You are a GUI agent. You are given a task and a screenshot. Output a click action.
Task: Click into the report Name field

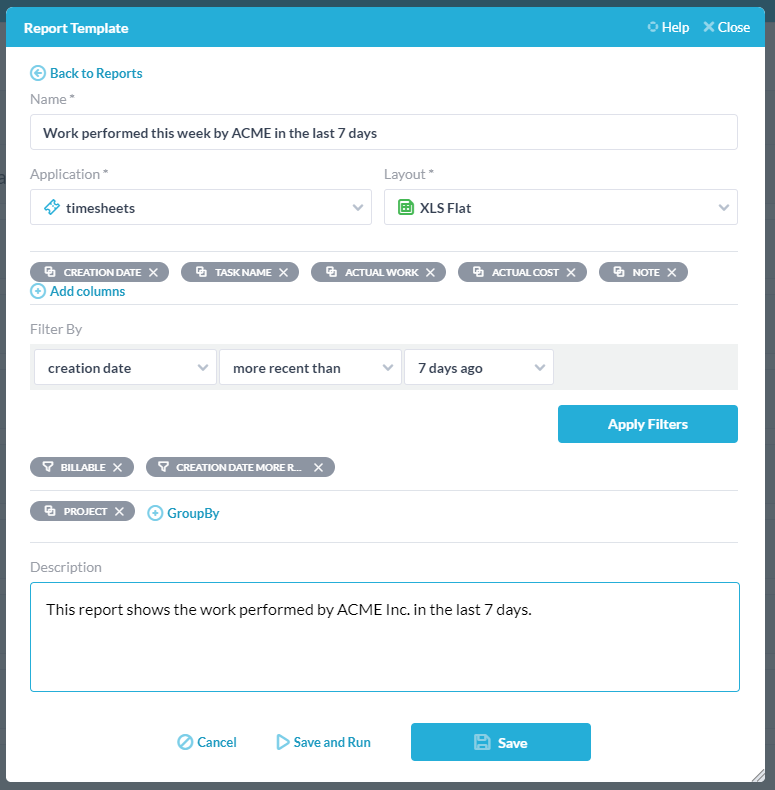click(384, 132)
